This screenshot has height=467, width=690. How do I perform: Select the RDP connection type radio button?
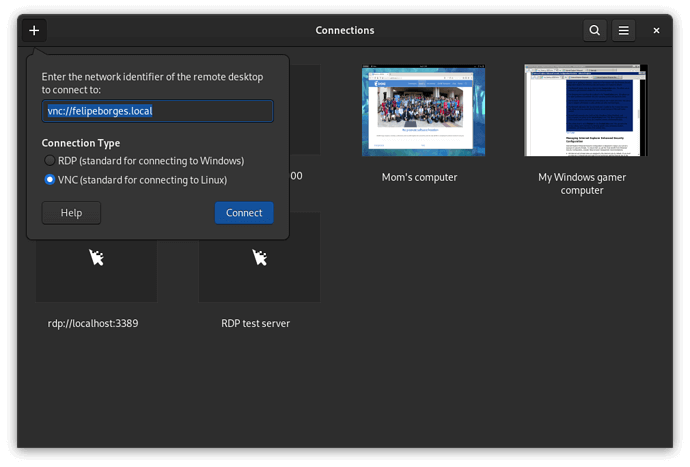[x=50, y=160]
